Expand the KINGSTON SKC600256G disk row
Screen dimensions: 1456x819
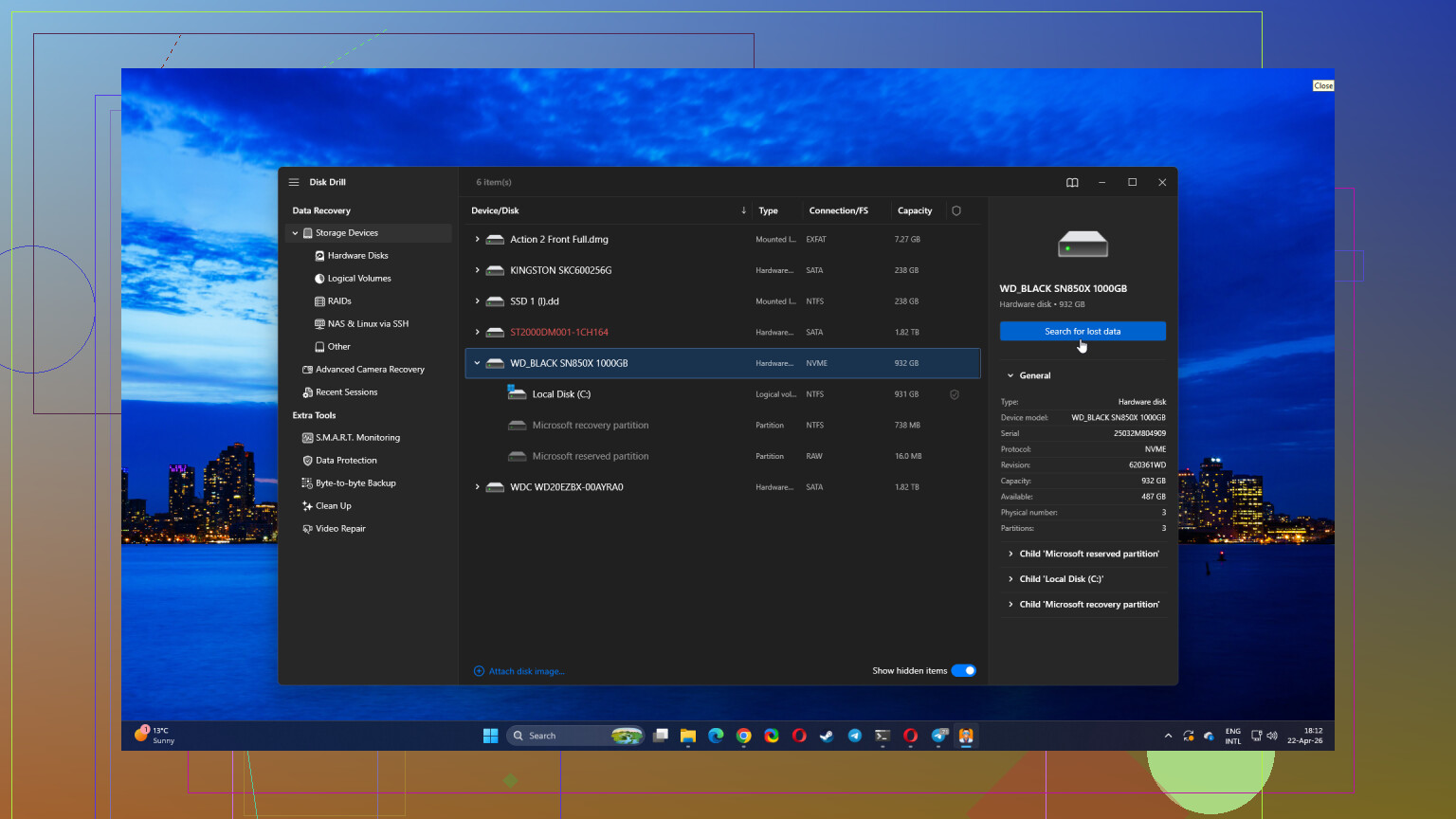click(477, 270)
